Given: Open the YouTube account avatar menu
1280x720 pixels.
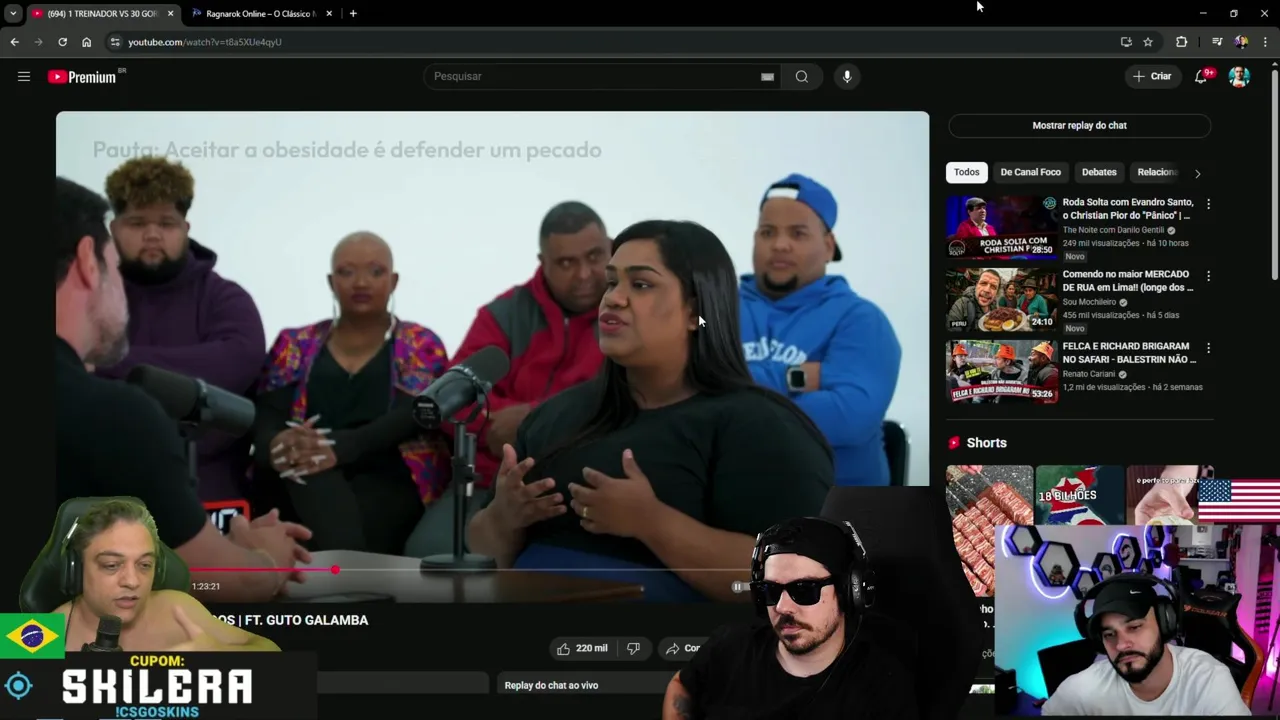Looking at the screenshot, I should point(1239,76).
